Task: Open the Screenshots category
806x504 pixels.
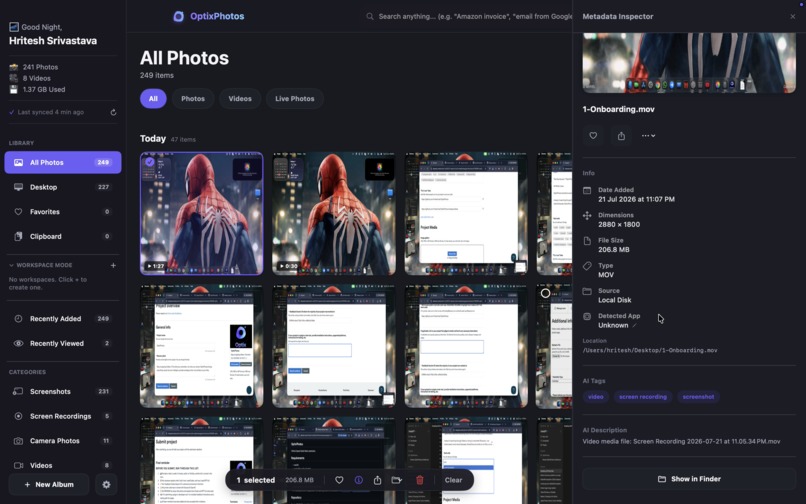Action: (x=63, y=392)
